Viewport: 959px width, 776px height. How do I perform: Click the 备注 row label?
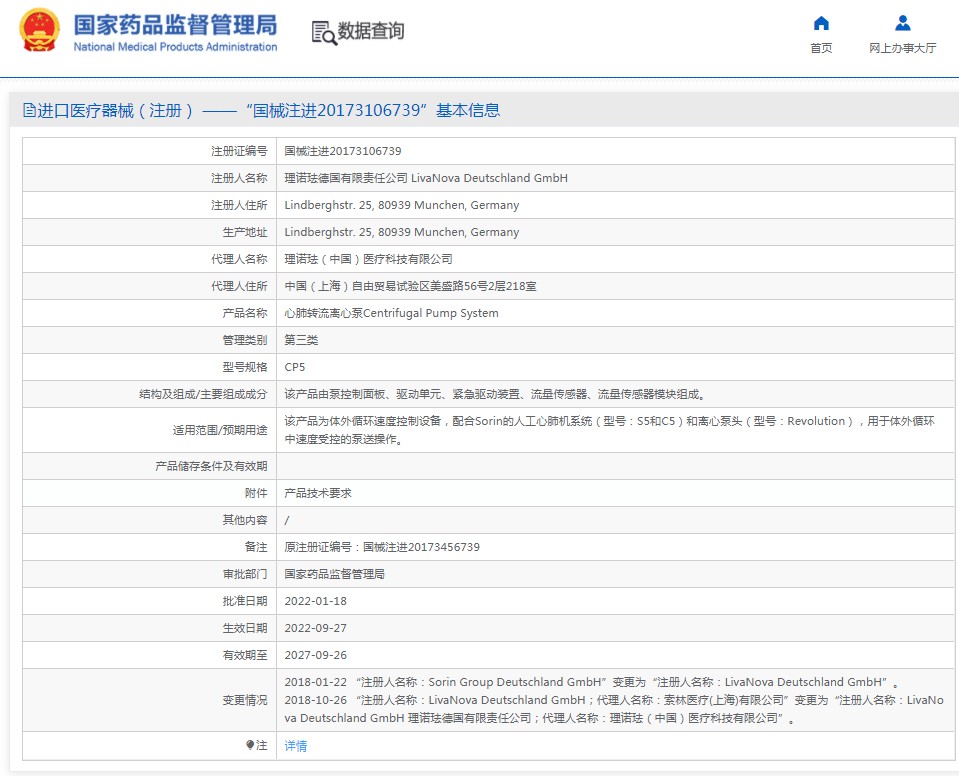tap(256, 547)
